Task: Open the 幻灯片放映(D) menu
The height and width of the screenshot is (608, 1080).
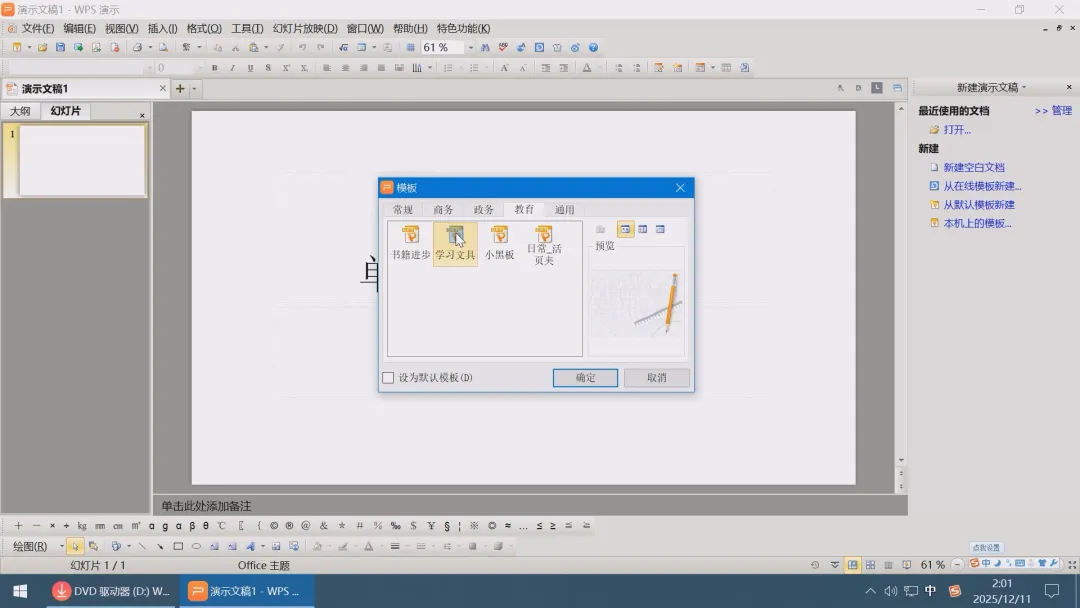Action: (x=305, y=28)
